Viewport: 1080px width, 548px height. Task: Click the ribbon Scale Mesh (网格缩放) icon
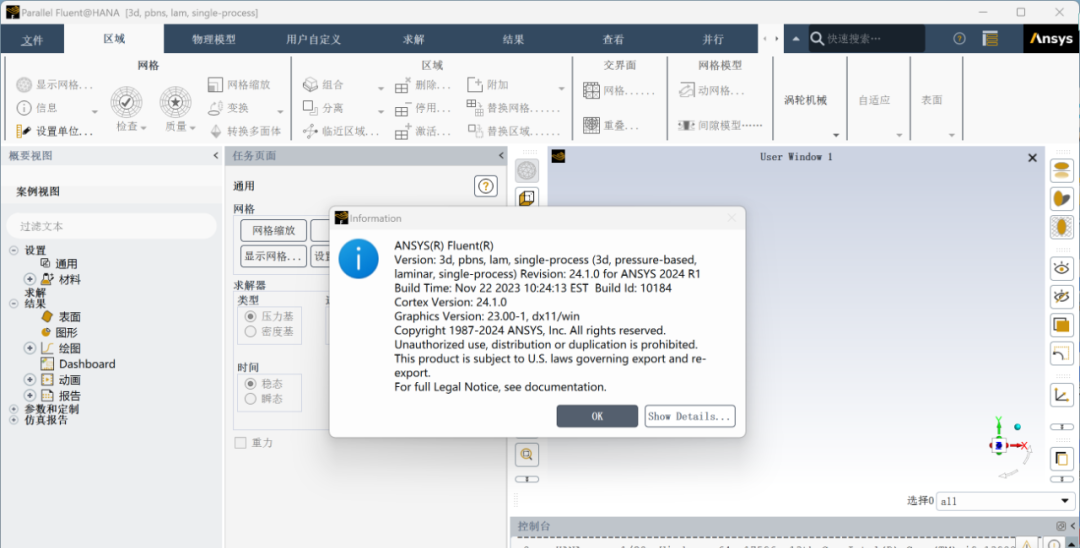pos(216,84)
